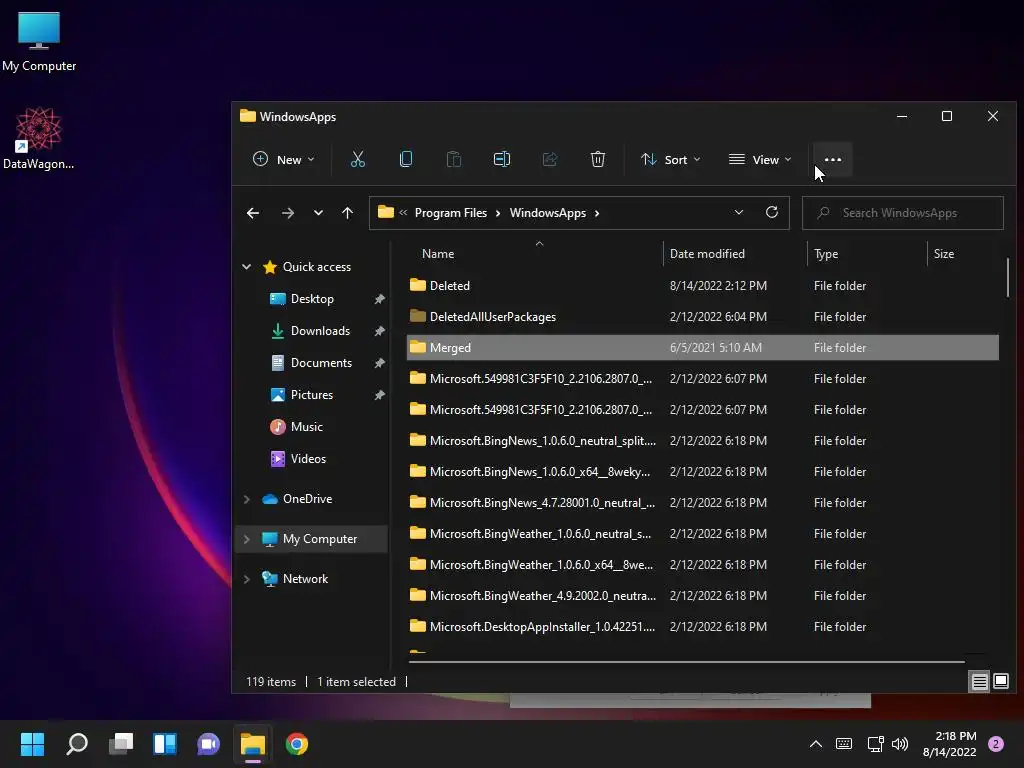Select Downloads in Quick access
The height and width of the screenshot is (768, 1024).
pyautogui.click(x=320, y=330)
